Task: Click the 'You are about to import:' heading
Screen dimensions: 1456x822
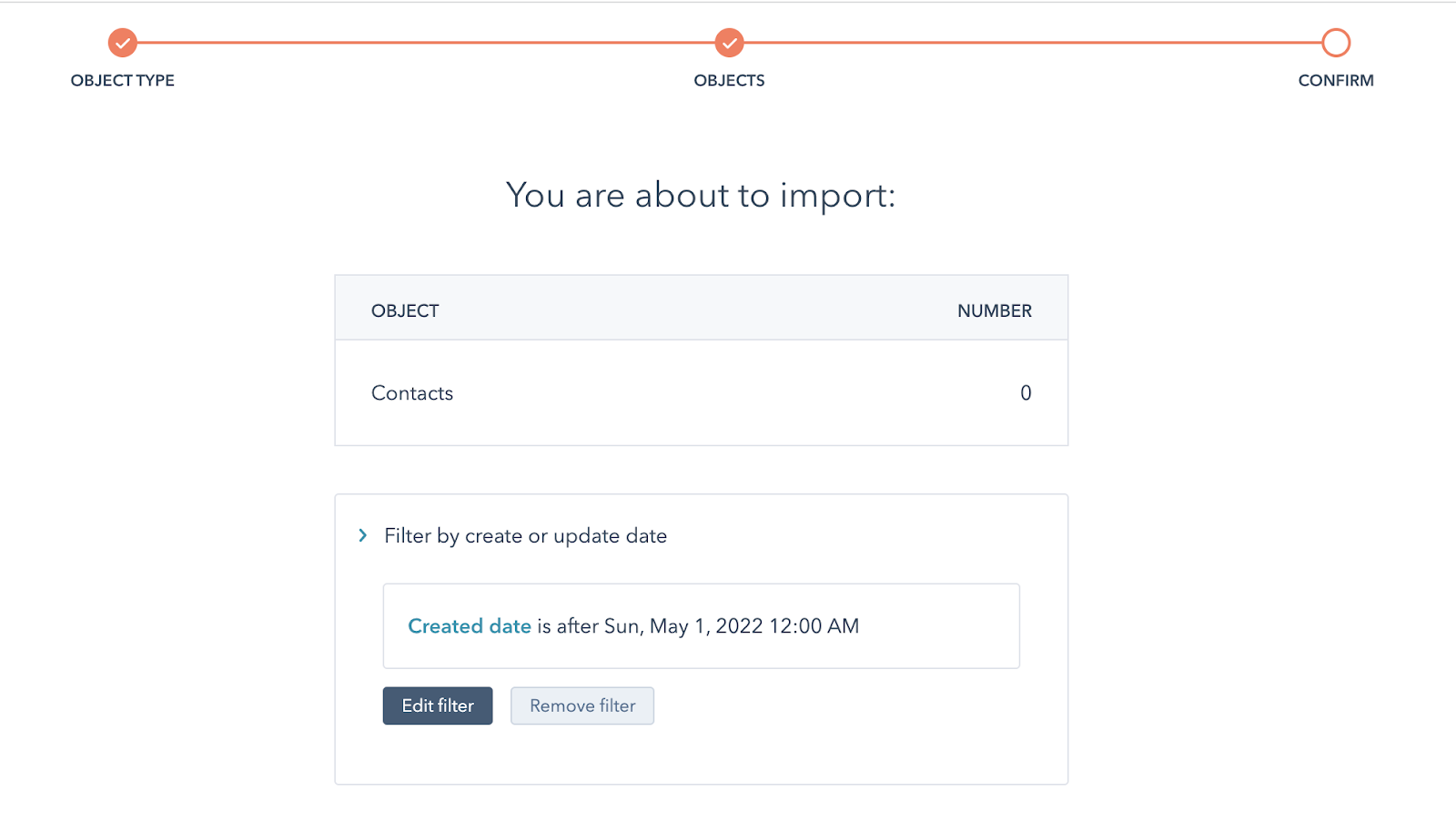Action: pyautogui.click(x=701, y=196)
